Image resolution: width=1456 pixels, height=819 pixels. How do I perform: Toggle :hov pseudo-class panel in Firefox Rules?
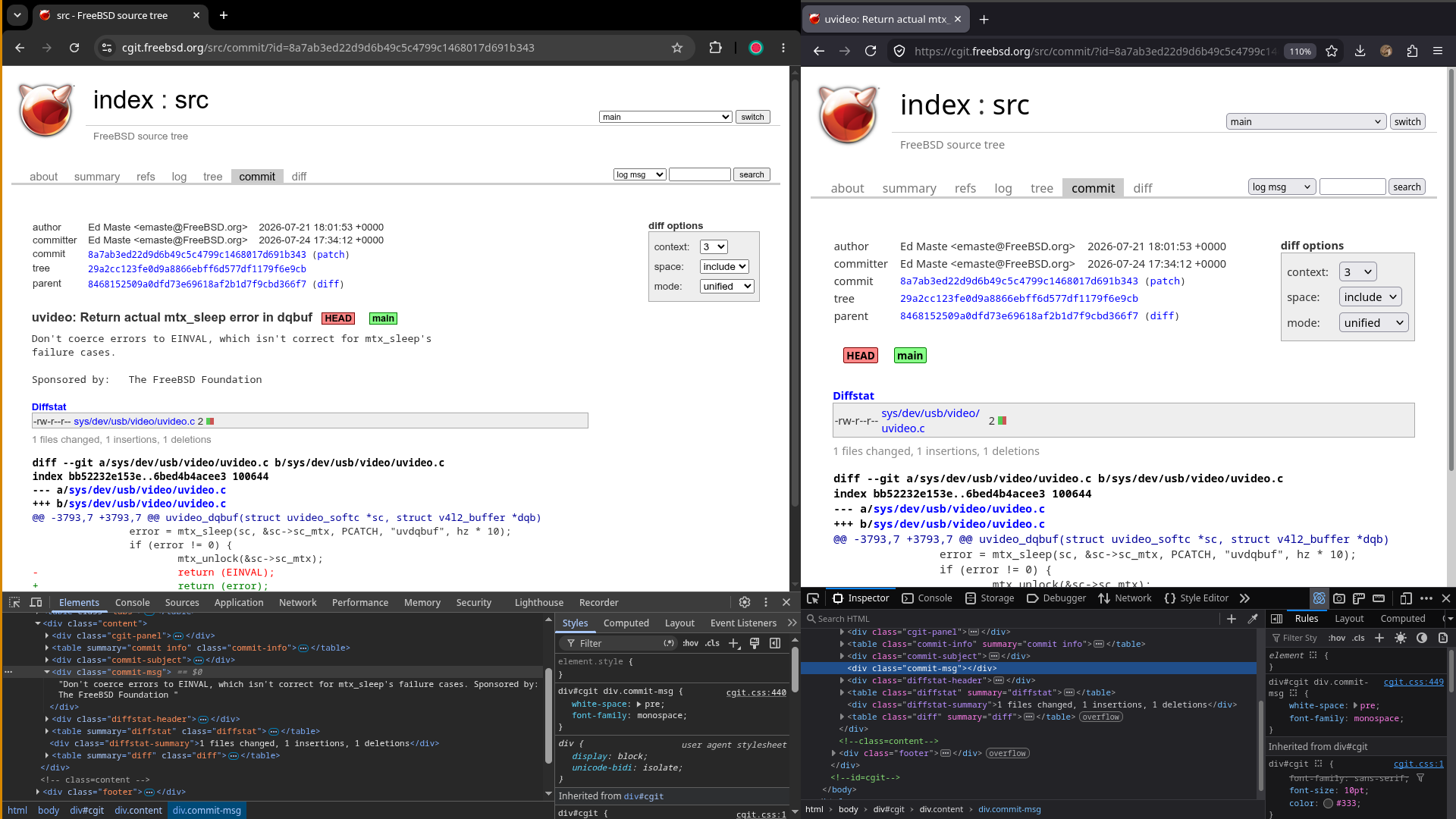pyautogui.click(x=1337, y=638)
